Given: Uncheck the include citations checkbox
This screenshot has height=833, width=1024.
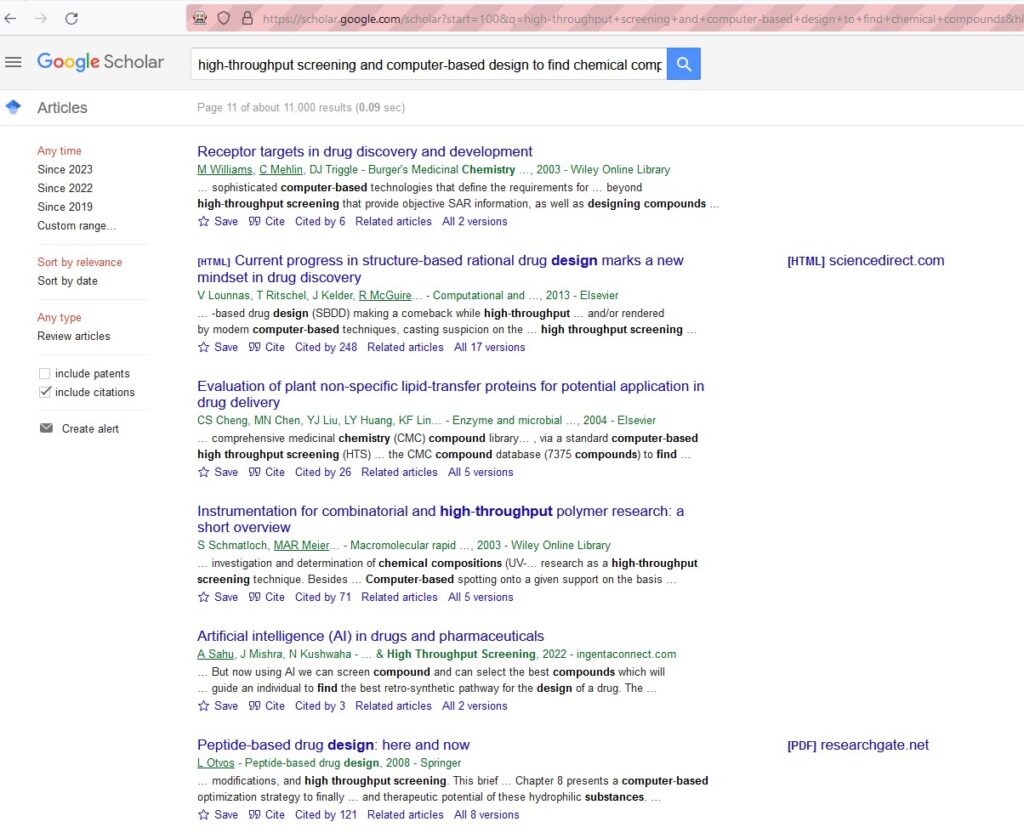Looking at the screenshot, I should [44, 392].
